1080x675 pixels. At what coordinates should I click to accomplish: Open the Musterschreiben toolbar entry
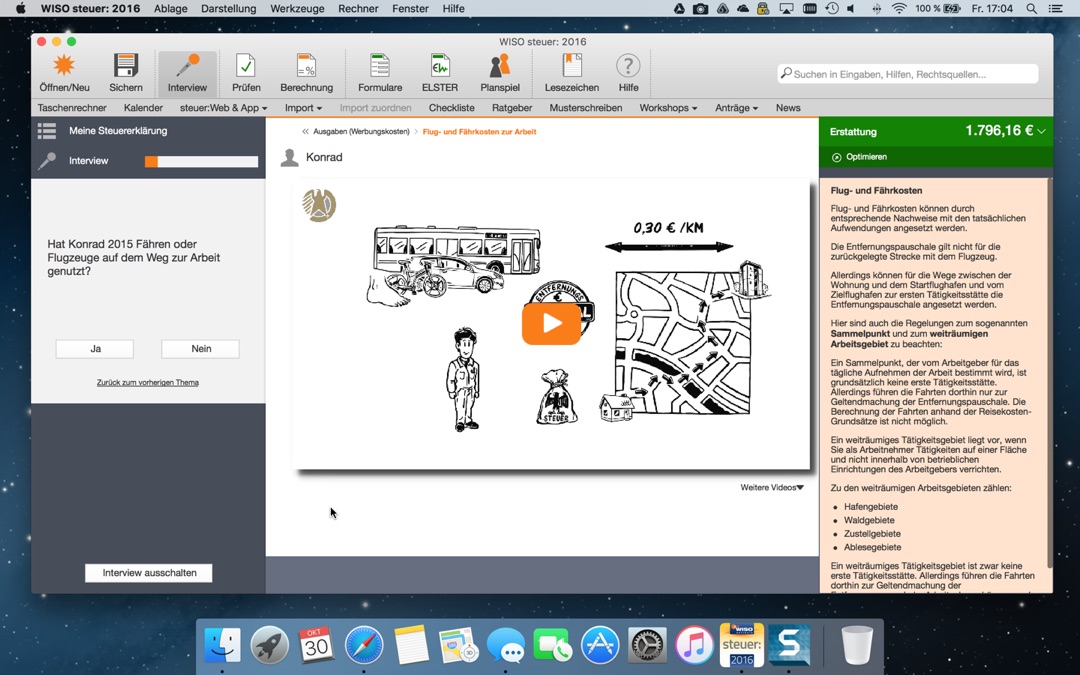pos(585,107)
